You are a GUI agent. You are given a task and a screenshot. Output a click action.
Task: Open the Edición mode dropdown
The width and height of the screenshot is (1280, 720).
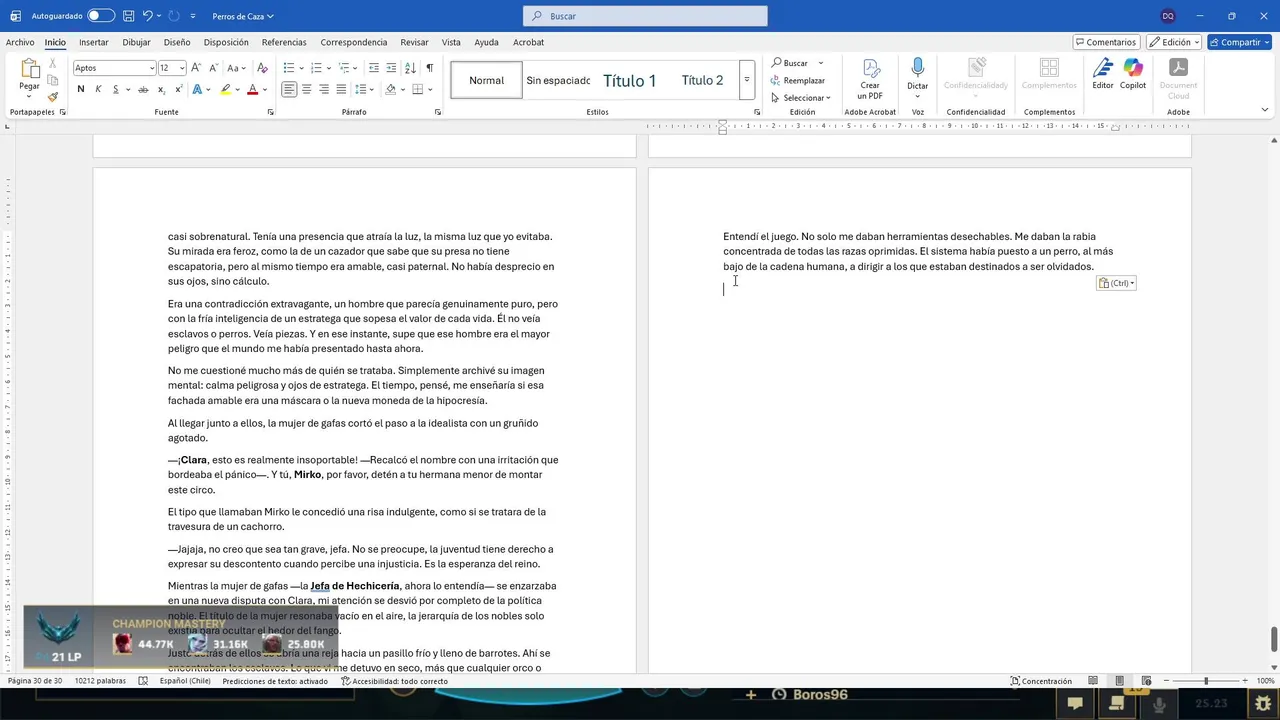point(1173,42)
